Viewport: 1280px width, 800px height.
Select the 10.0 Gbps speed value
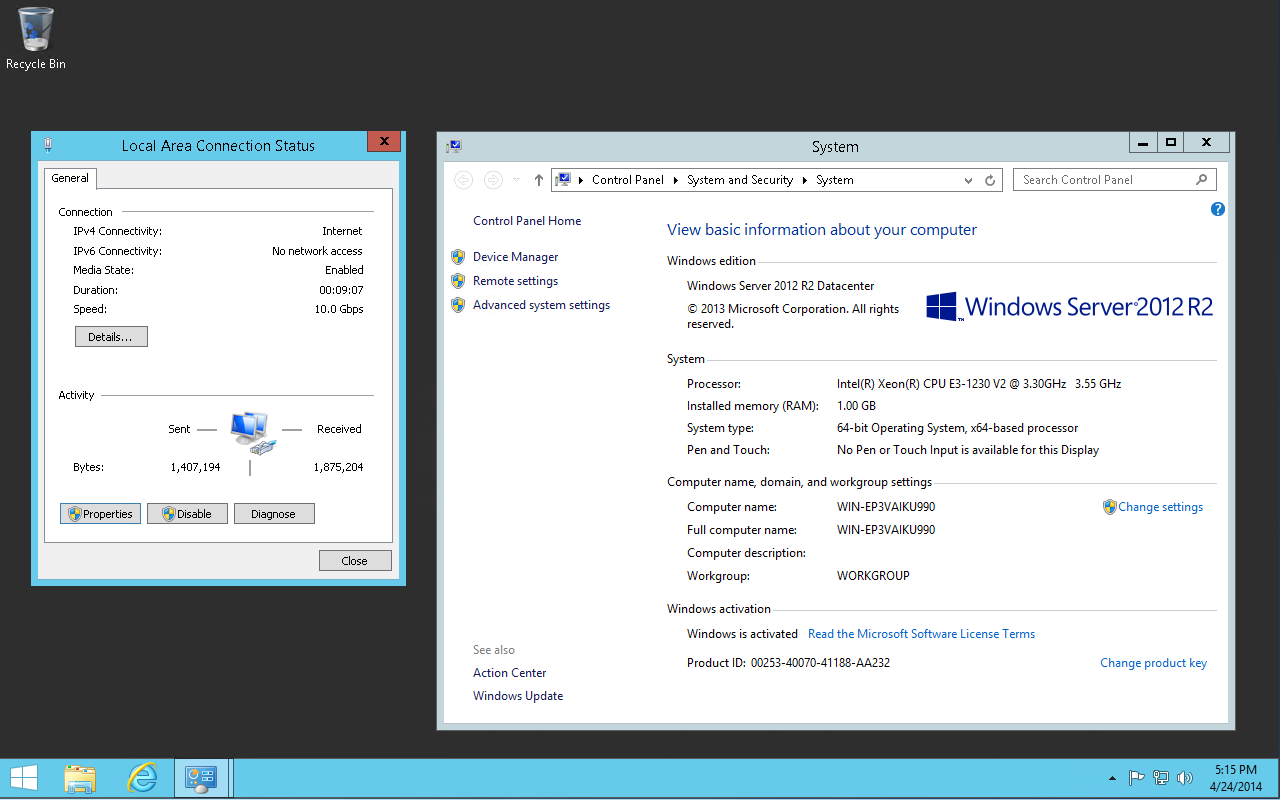click(x=339, y=309)
